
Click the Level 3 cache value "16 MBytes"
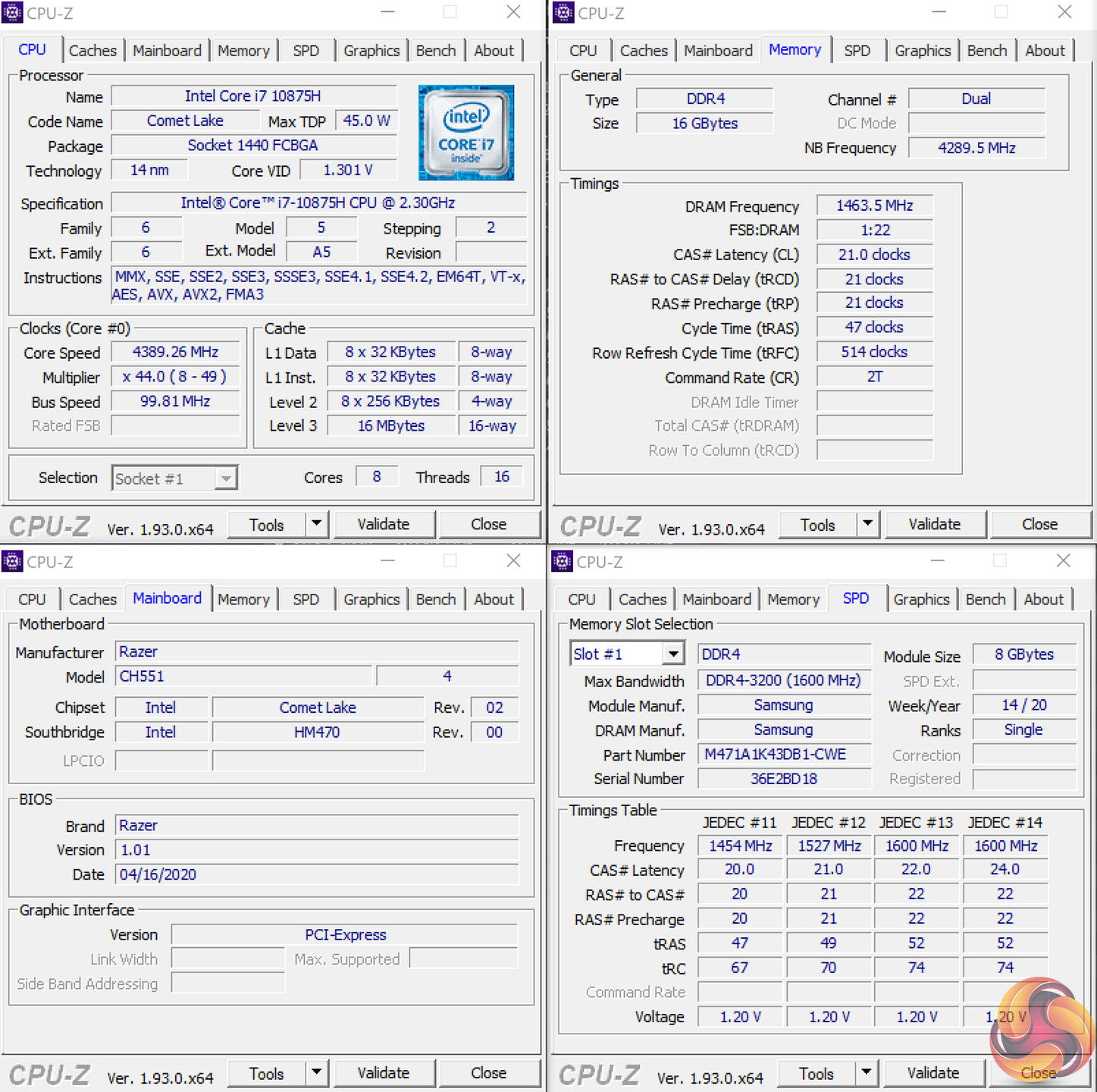(x=391, y=426)
